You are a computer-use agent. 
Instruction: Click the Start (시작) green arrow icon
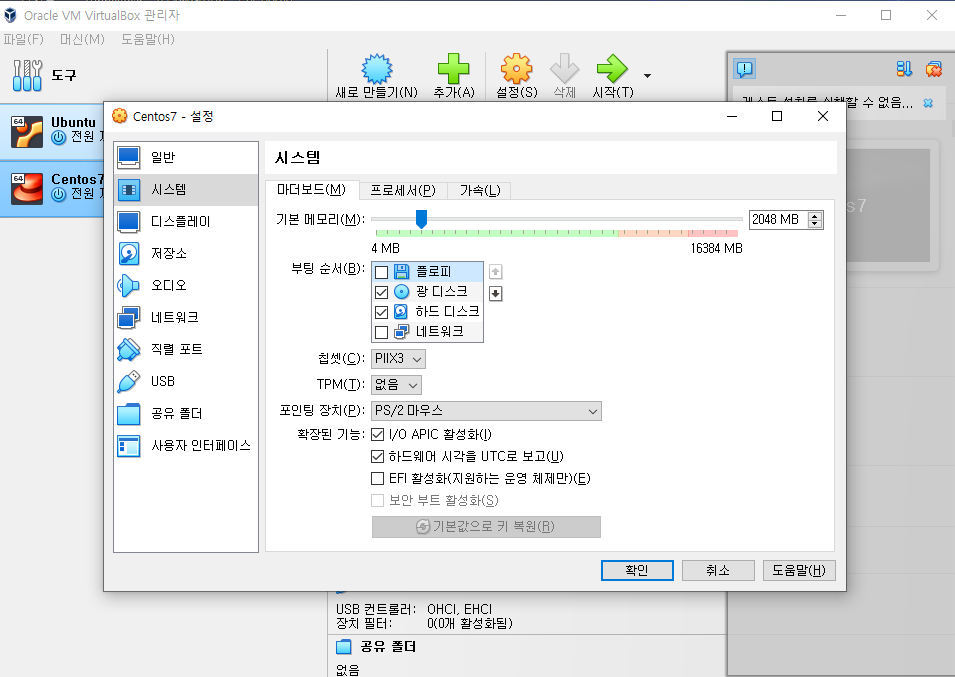612,68
